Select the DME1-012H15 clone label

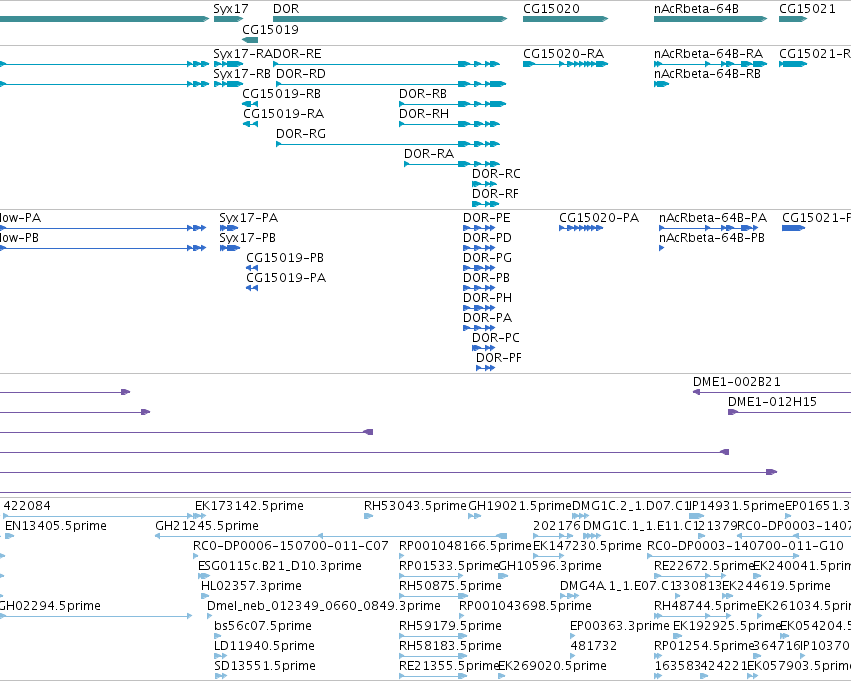(772, 402)
